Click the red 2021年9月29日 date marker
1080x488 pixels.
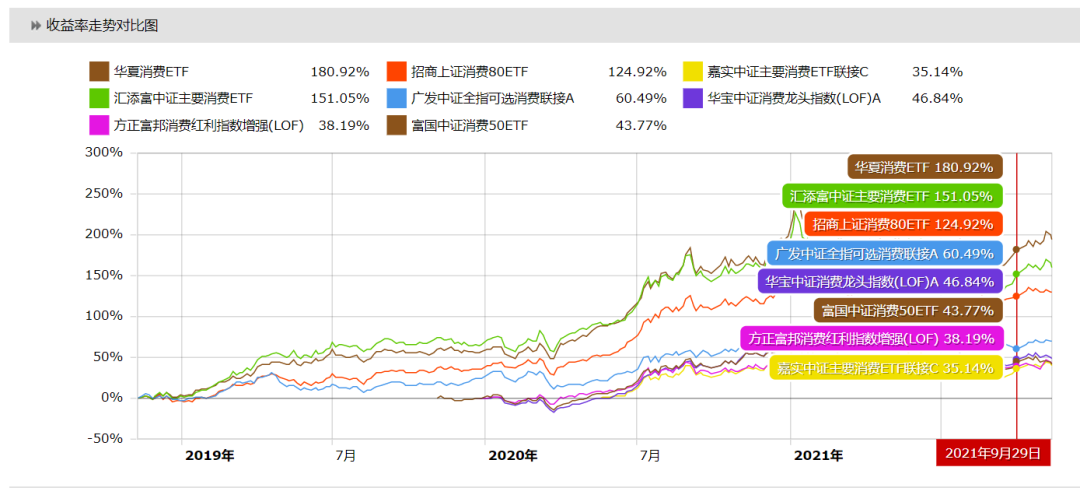coord(993,453)
